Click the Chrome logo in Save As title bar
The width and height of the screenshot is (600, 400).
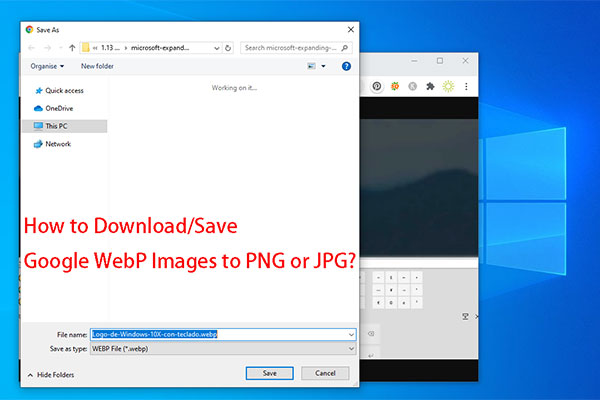[29, 29]
